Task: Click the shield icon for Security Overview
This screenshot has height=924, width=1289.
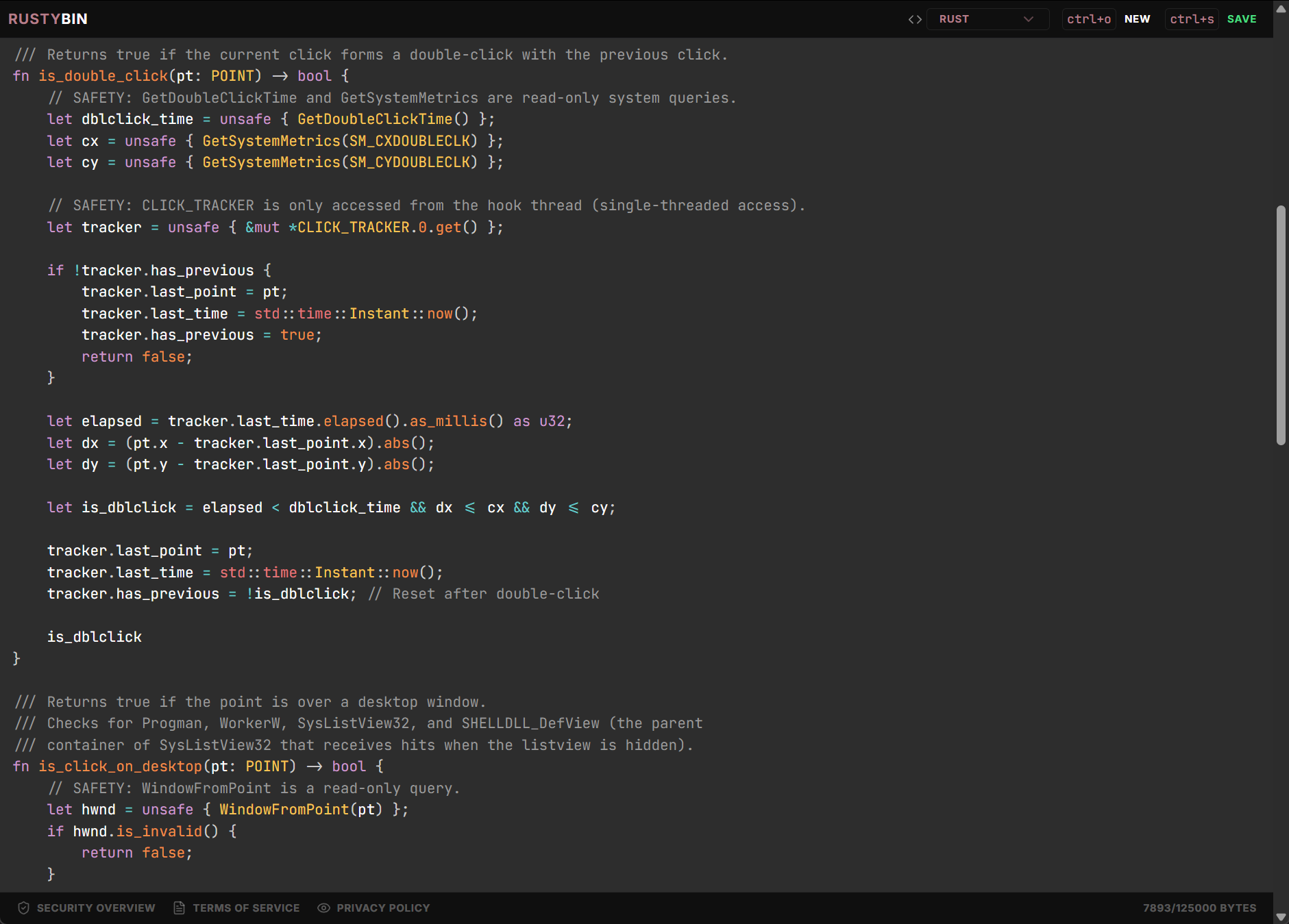Action: click(23, 908)
